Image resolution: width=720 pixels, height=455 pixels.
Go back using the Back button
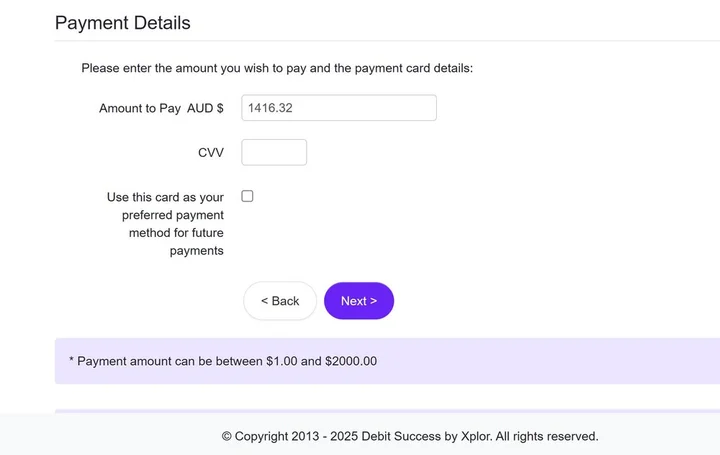(x=280, y=301)
